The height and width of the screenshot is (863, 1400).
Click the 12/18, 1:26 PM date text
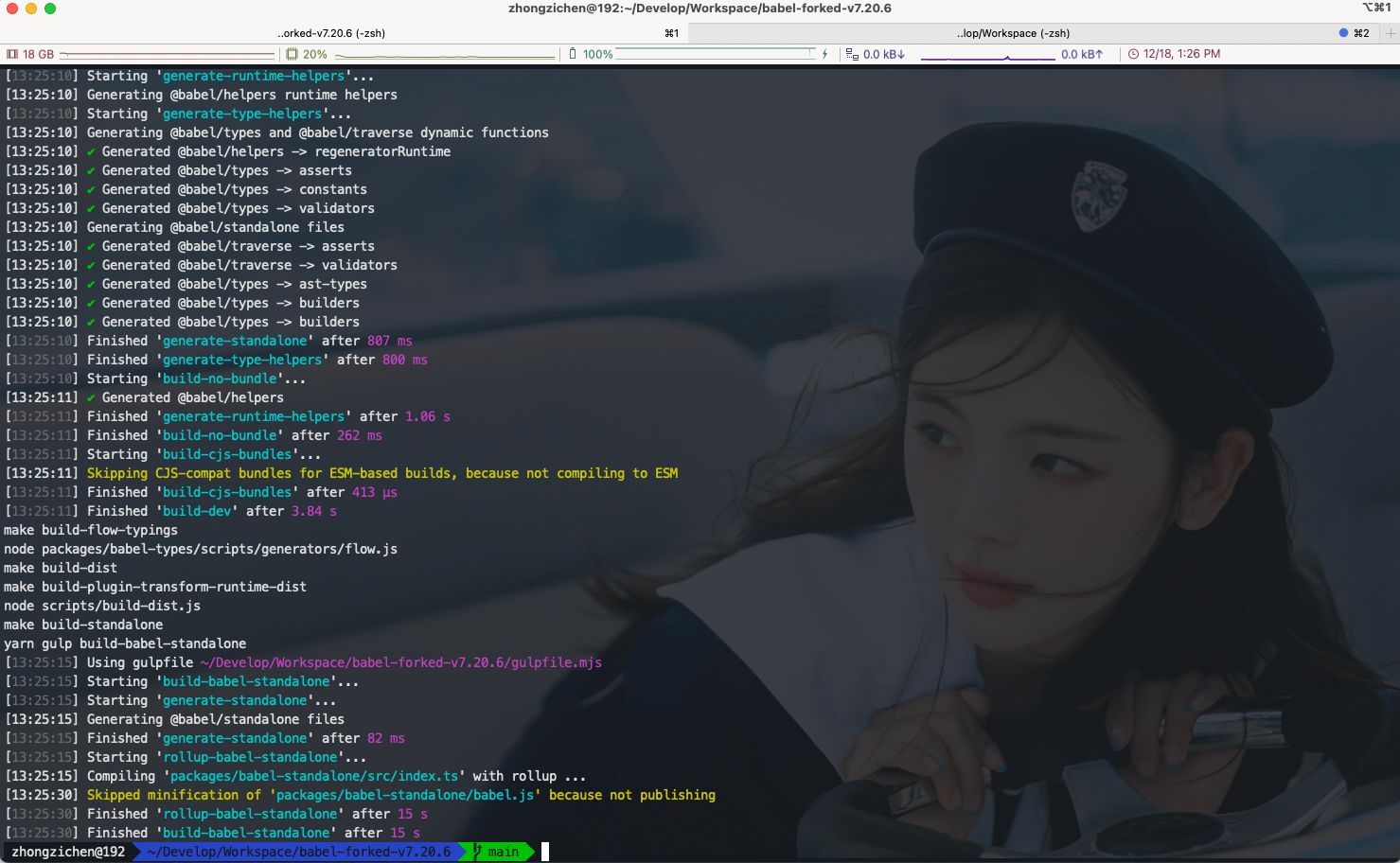click(x=1181, y=54)
